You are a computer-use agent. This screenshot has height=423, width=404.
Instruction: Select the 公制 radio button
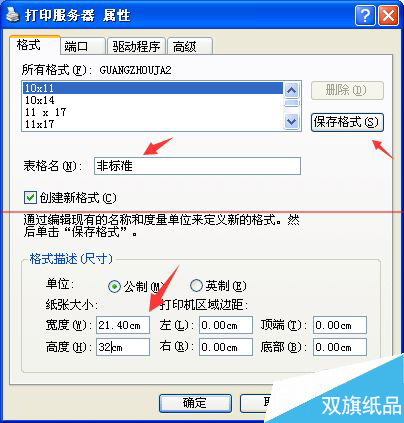pyautogui.click(x=114, y=287)
